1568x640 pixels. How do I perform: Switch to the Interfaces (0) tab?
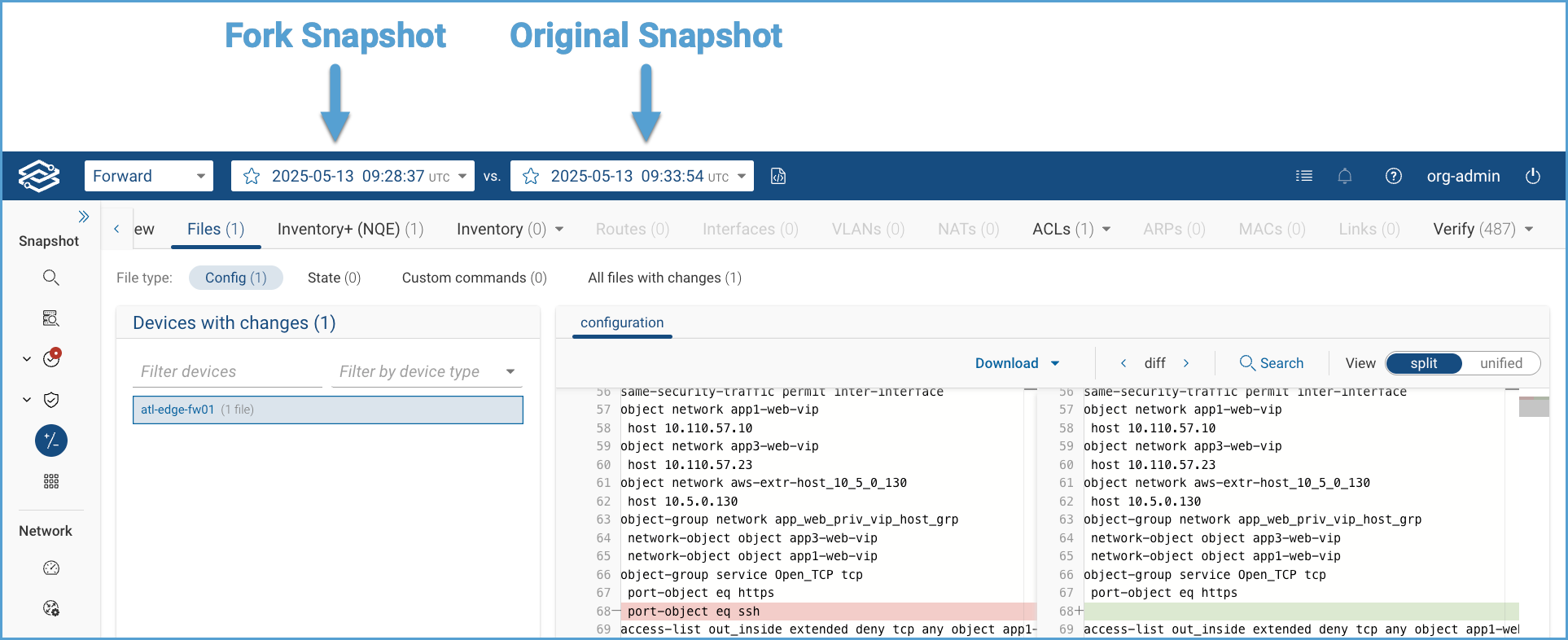(x=751, y=229)
